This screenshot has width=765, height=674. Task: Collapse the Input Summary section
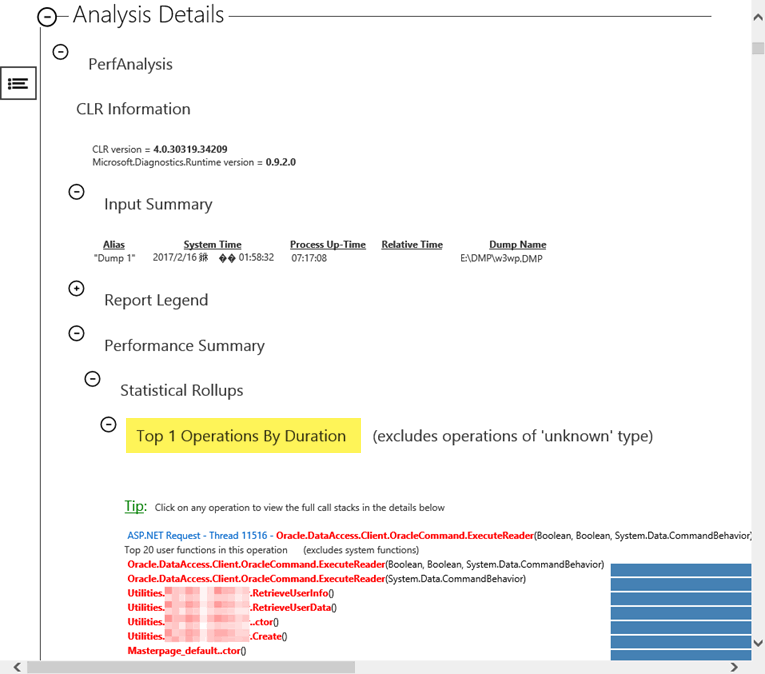[77, 191]
